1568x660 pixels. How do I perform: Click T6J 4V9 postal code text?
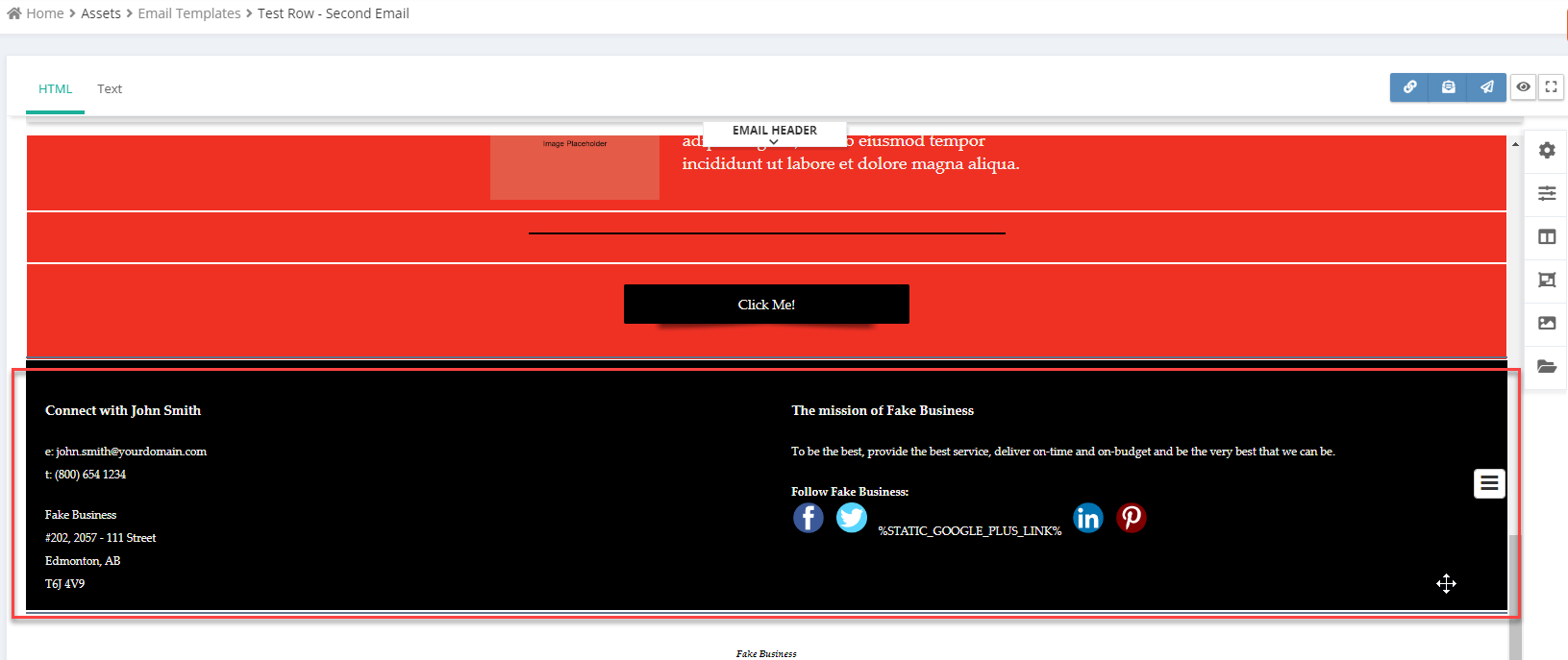(x=64, y=584)
